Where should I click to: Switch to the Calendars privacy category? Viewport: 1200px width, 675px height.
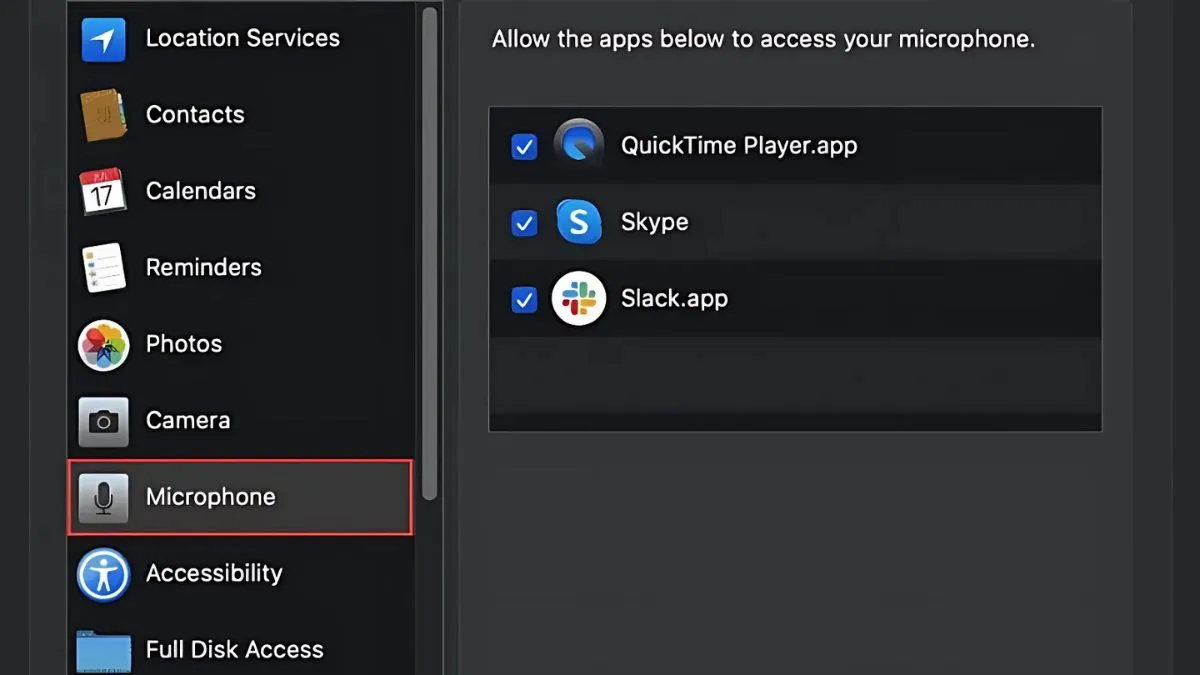201,191
